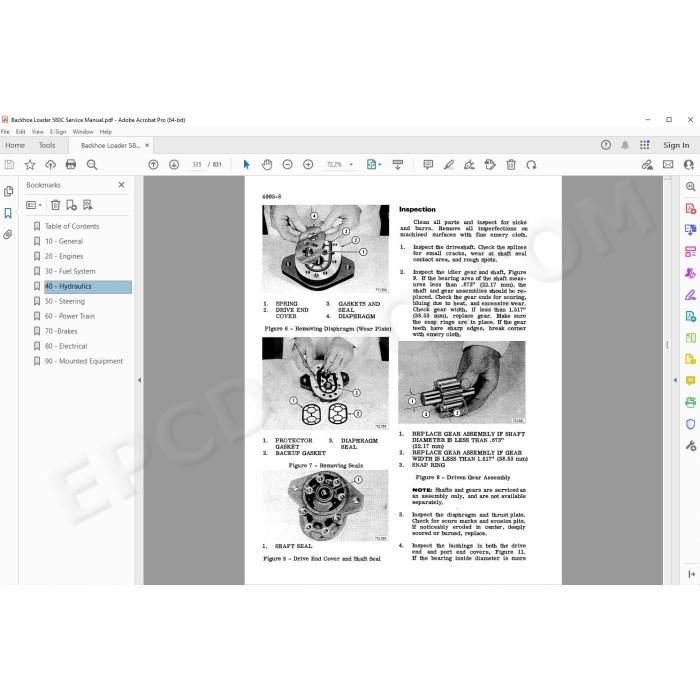This screenshot has height=700, width=700.
Task: Open the notifications bell
Action: click(x=625, y=145)
